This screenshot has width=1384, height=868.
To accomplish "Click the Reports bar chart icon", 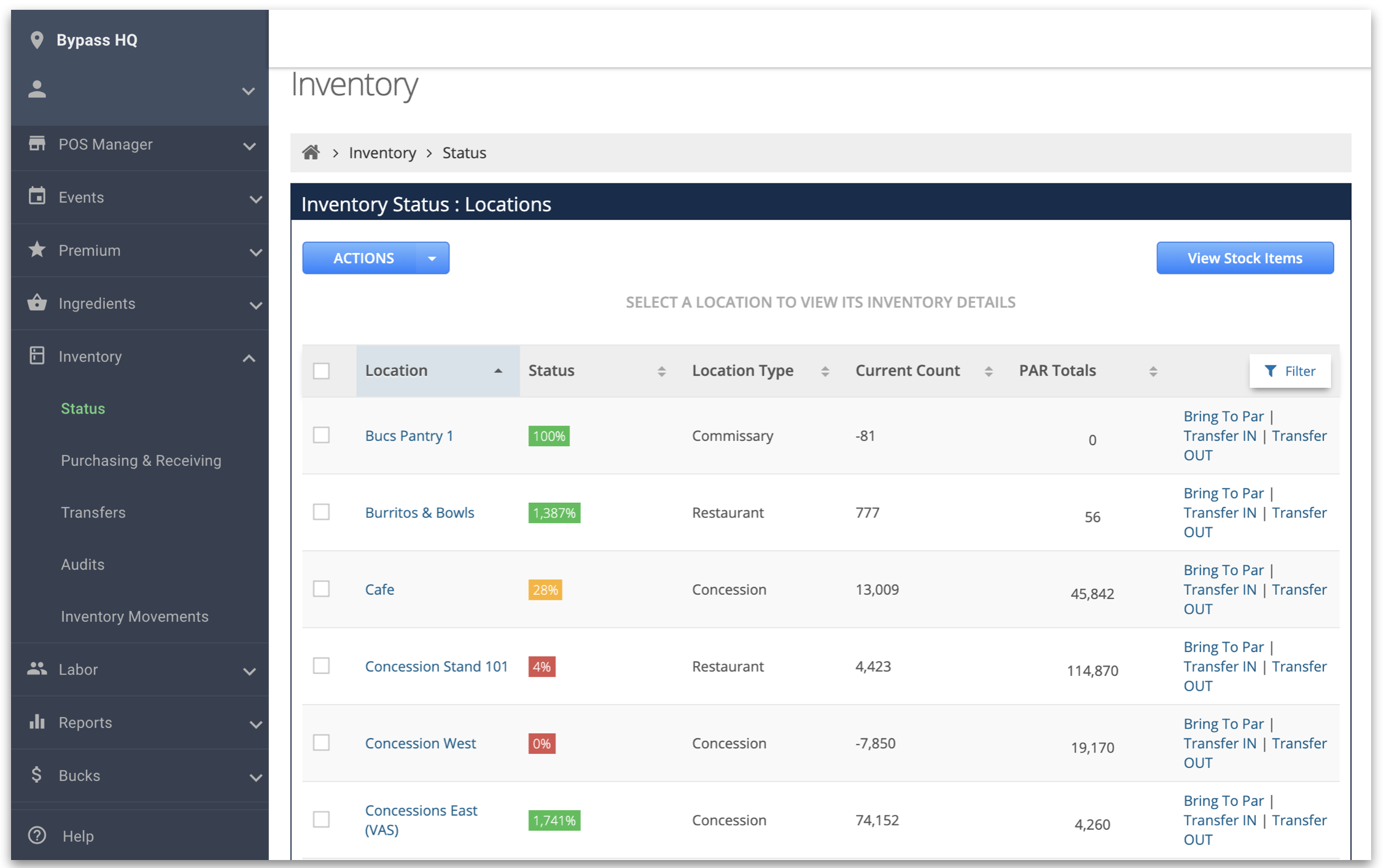I will [x=37, y=722].
